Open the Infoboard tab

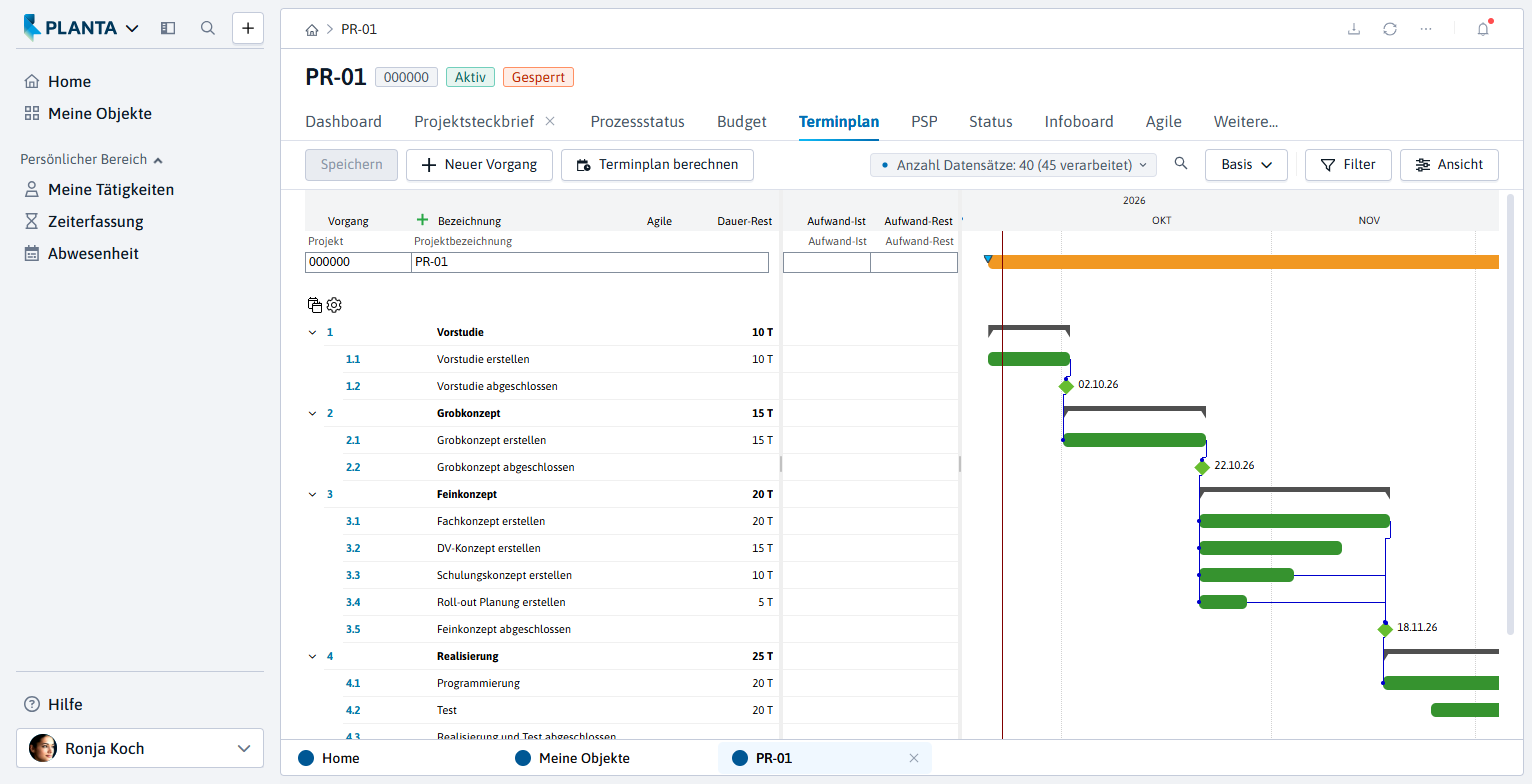coord(1079,122)
